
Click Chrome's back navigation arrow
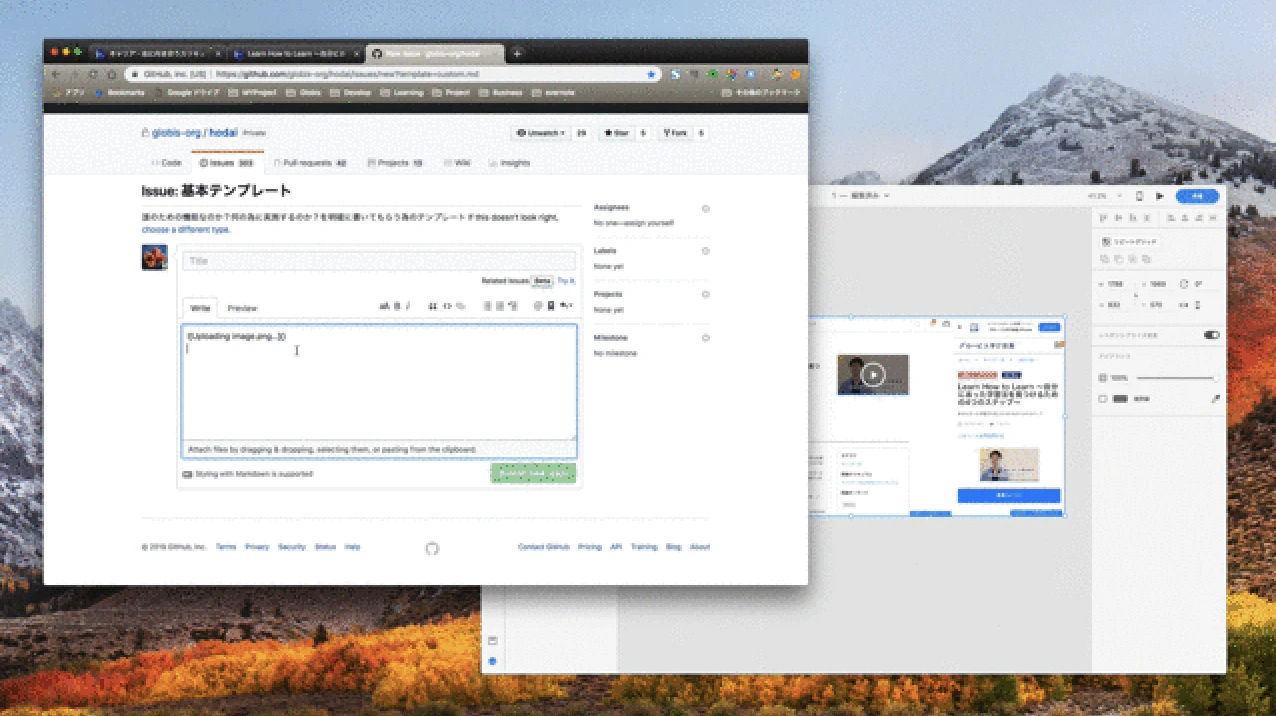(56, 74)
